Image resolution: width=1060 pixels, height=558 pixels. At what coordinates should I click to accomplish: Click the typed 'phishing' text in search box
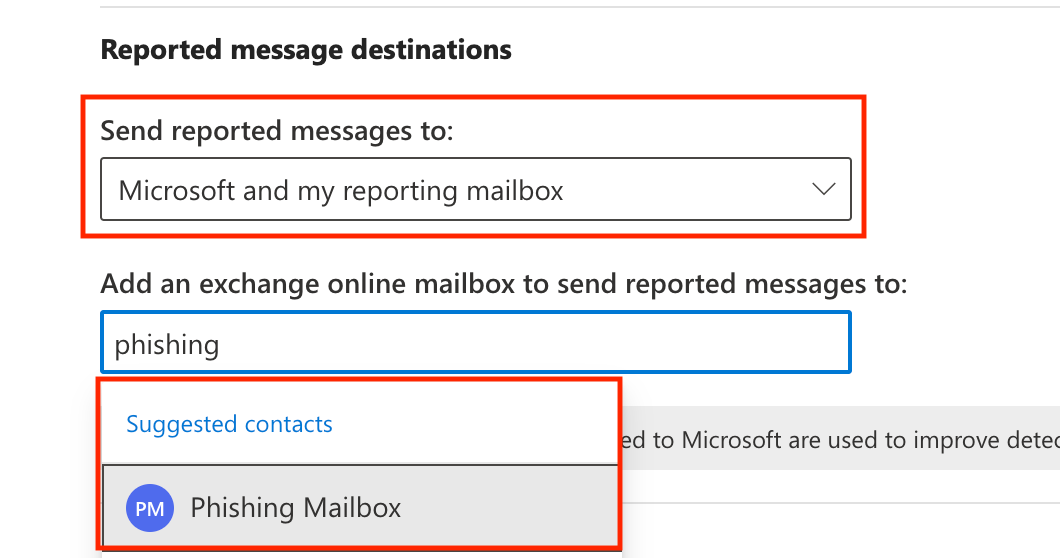coord(167,345)
